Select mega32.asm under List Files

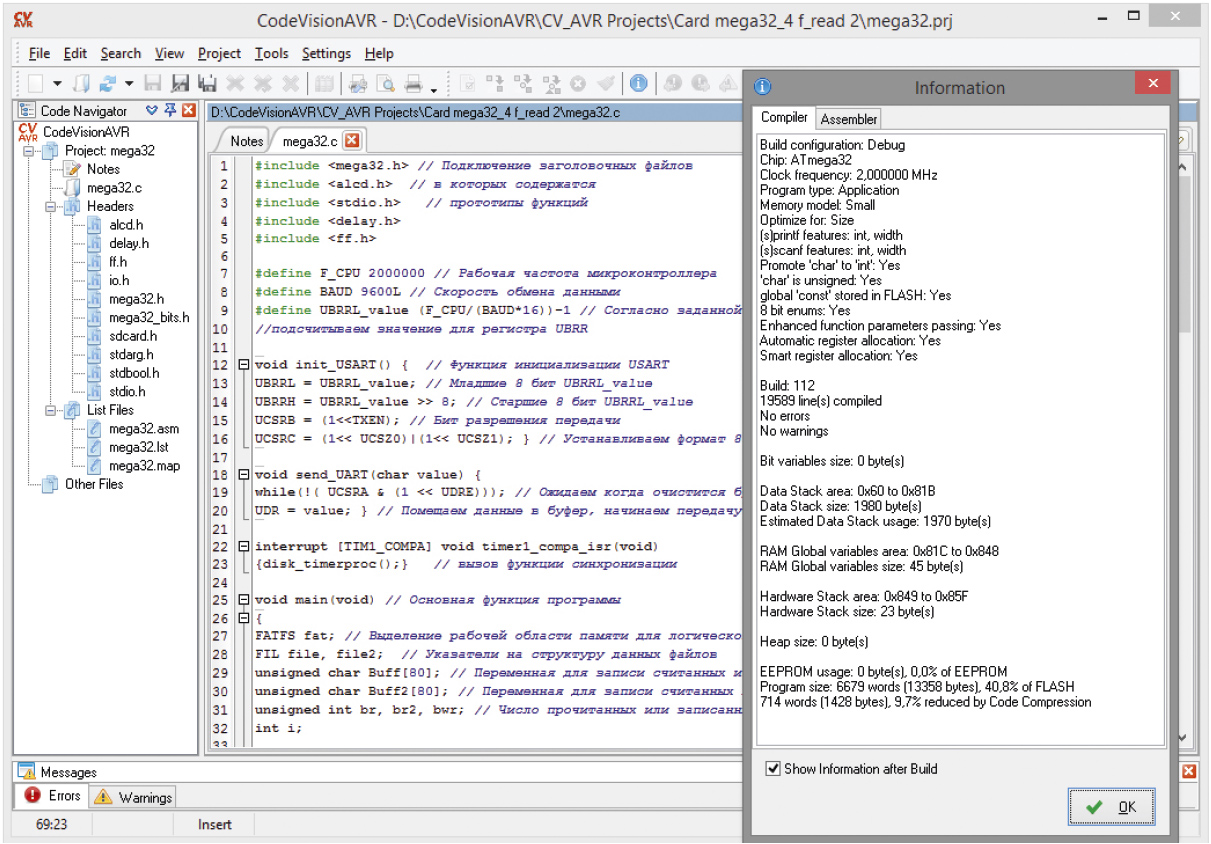coord(144,429)
